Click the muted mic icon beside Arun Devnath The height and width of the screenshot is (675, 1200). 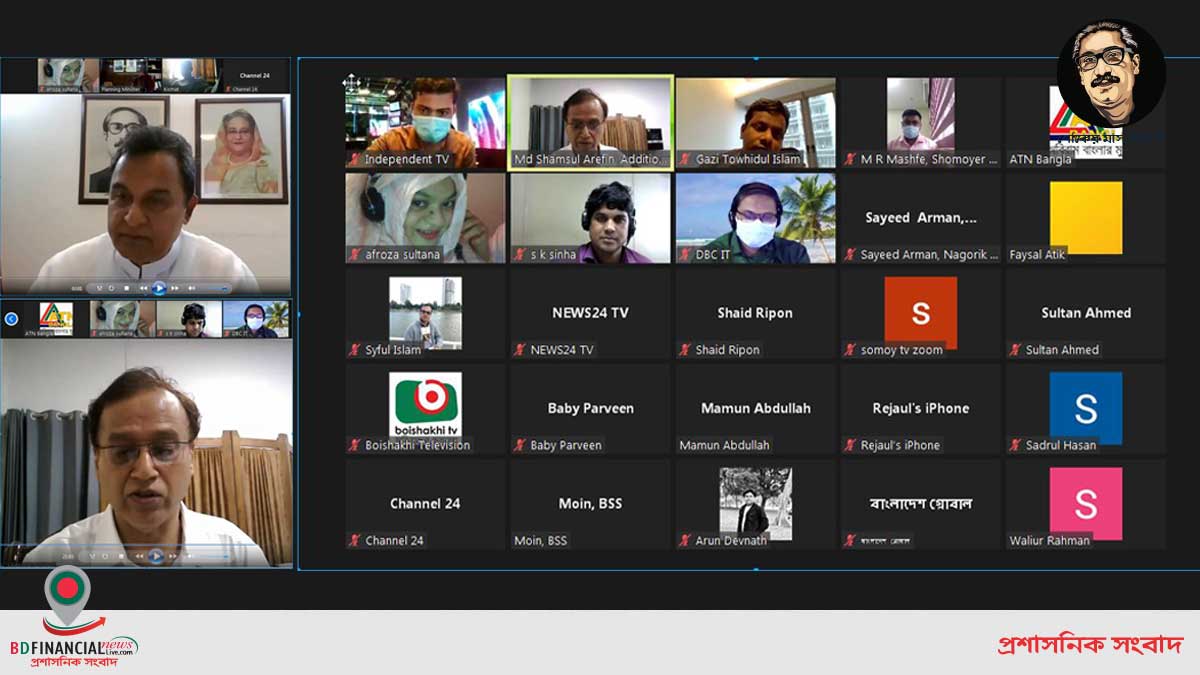(x=685, y=540)
